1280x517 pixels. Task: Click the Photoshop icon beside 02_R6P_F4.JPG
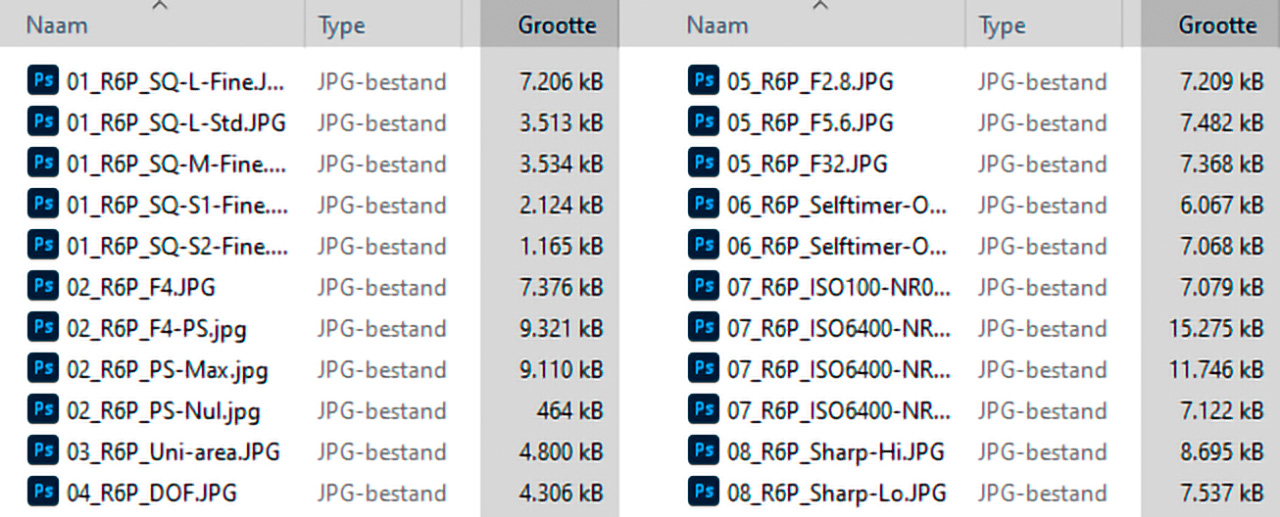(x=43, y=287)
